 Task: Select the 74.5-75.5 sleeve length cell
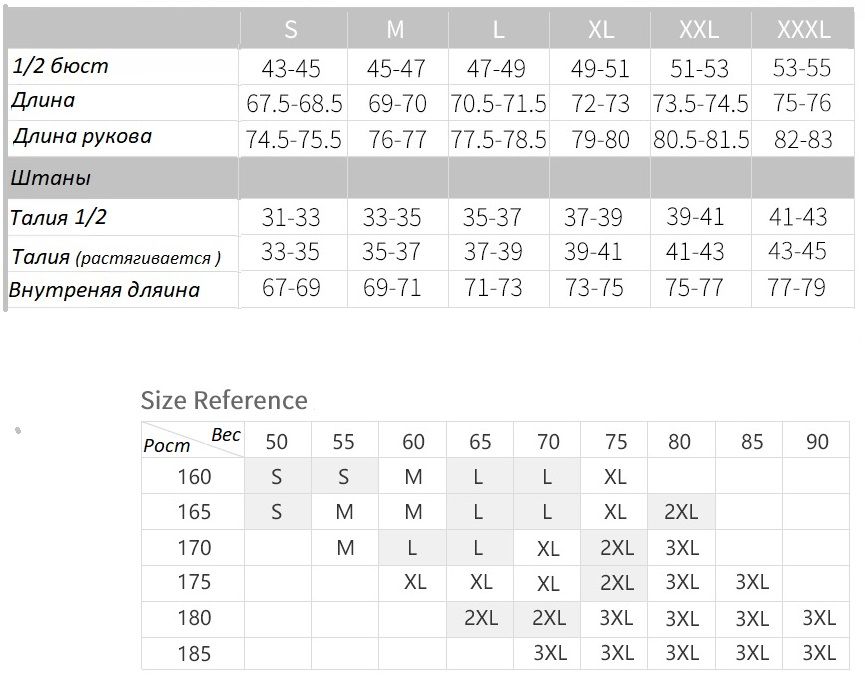tap(294, 140)
